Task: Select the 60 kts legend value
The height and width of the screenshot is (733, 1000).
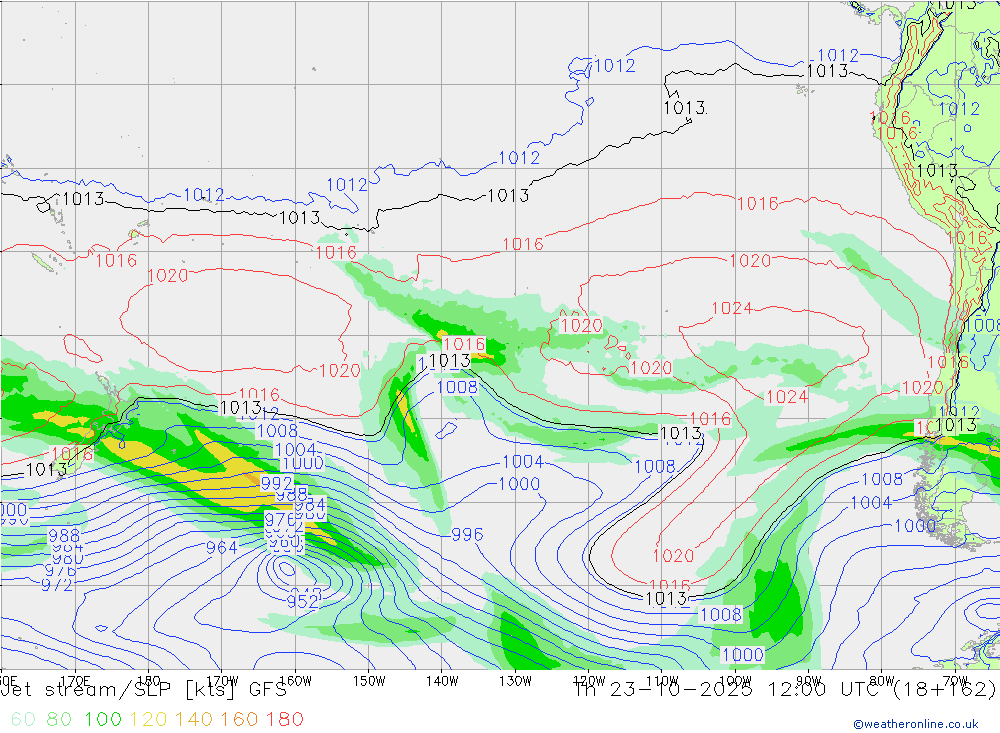Action: coord(23,720)
